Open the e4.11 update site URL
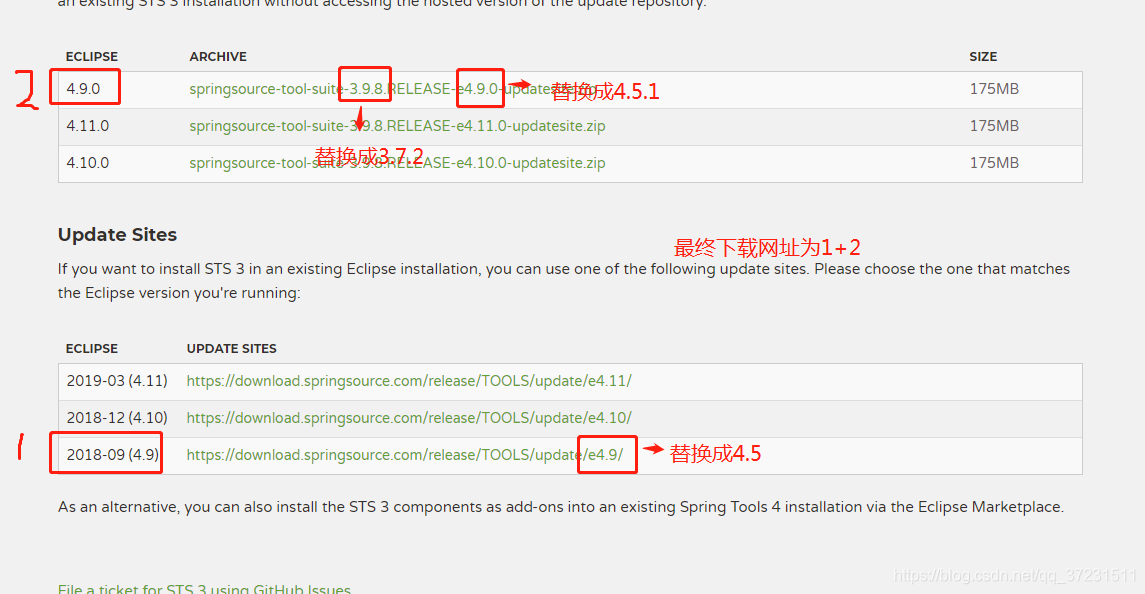1145x594 pixels. [x=409, y=381]
